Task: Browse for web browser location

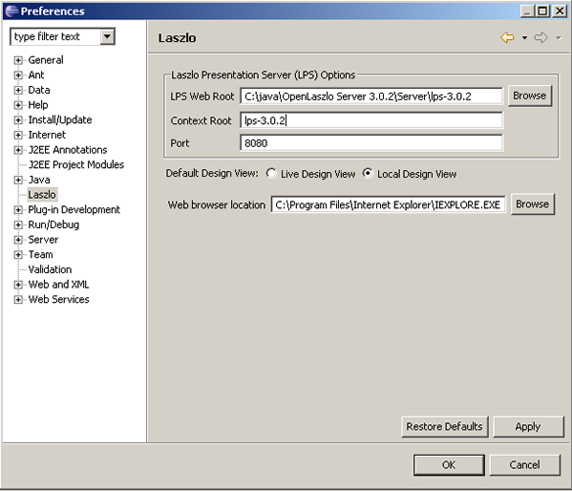Action: [x=532, y=204]
